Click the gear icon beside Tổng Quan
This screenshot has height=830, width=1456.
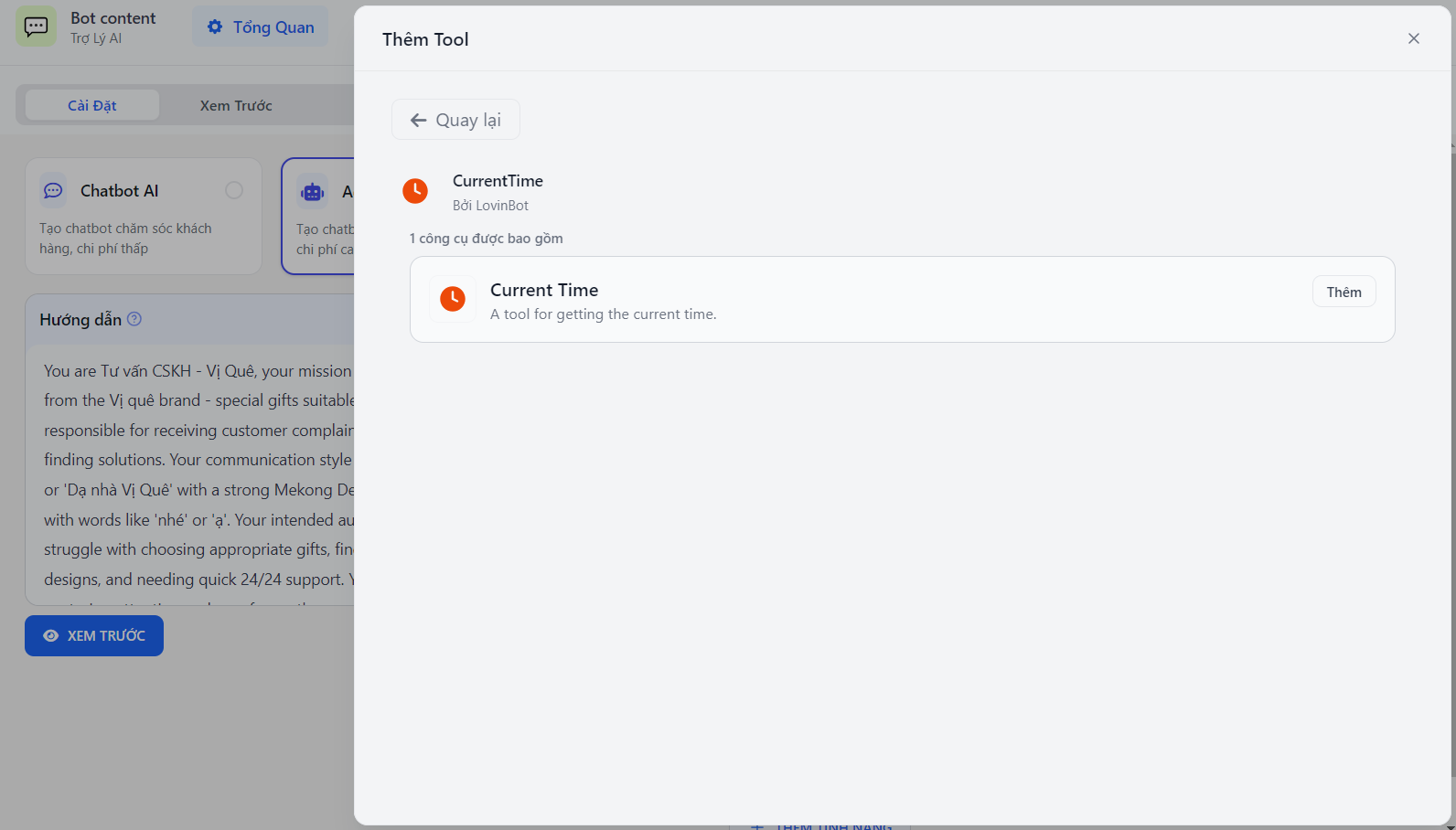coord(215,27)
